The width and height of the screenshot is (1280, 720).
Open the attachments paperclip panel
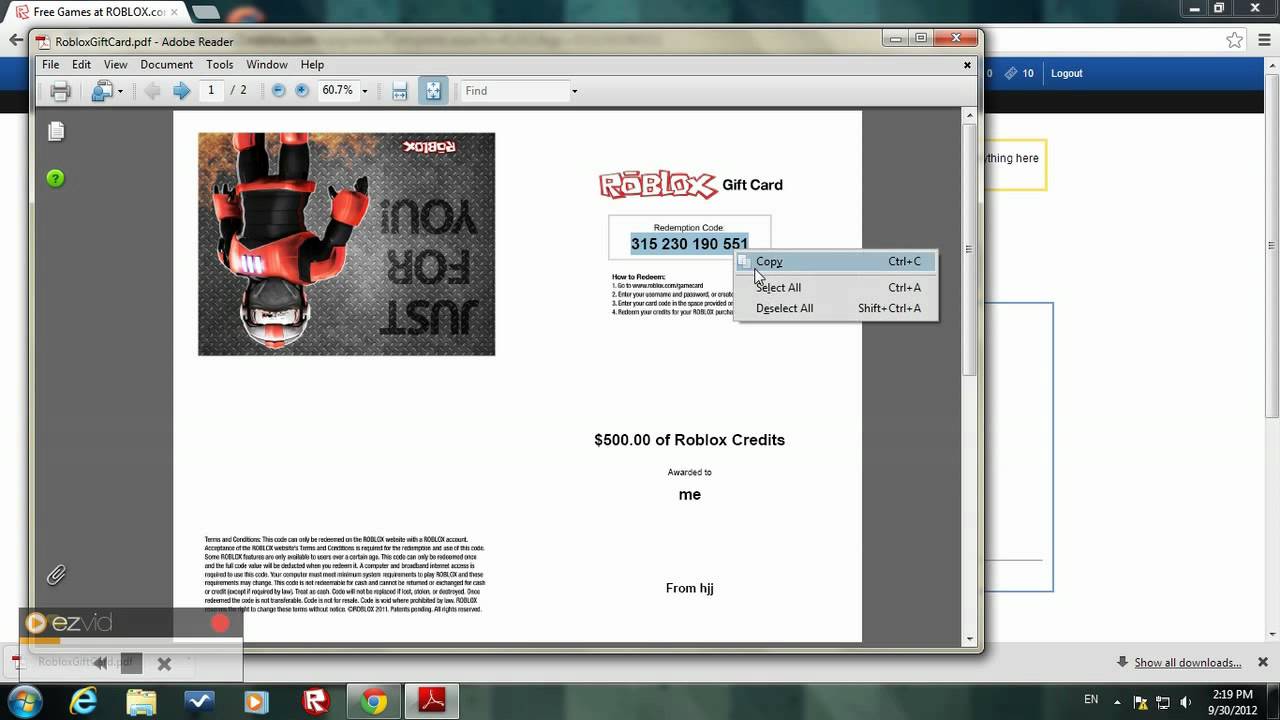pos(56,575)
